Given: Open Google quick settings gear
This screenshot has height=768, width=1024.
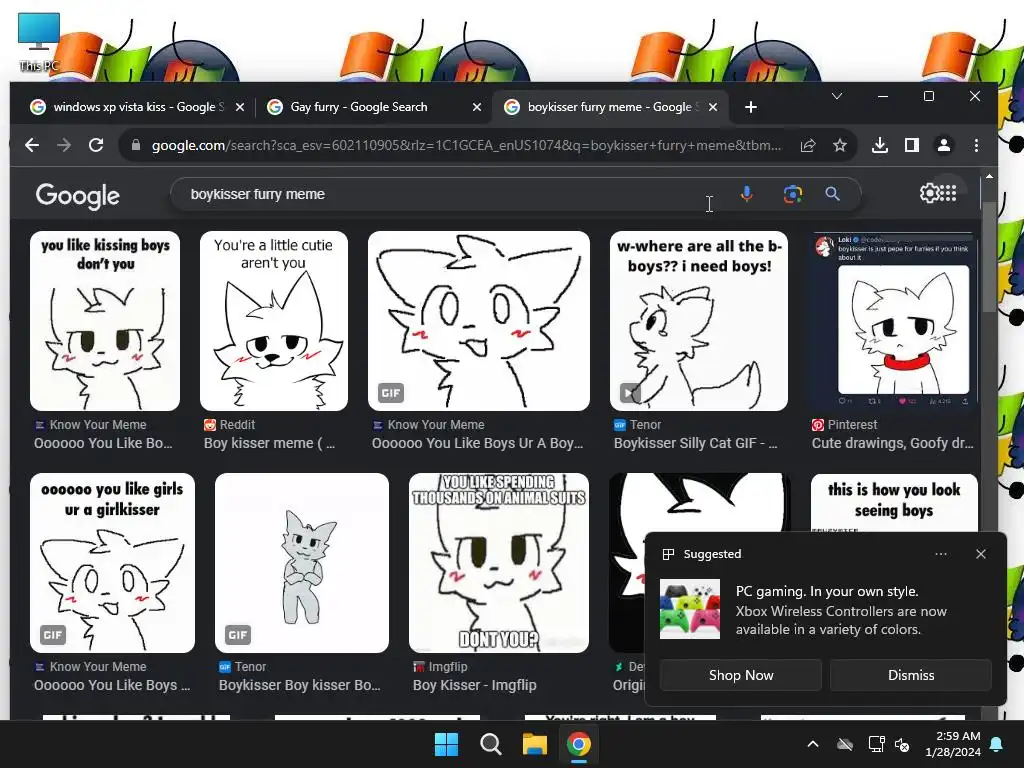Looking at the screenshot, I should click(929, 193).
